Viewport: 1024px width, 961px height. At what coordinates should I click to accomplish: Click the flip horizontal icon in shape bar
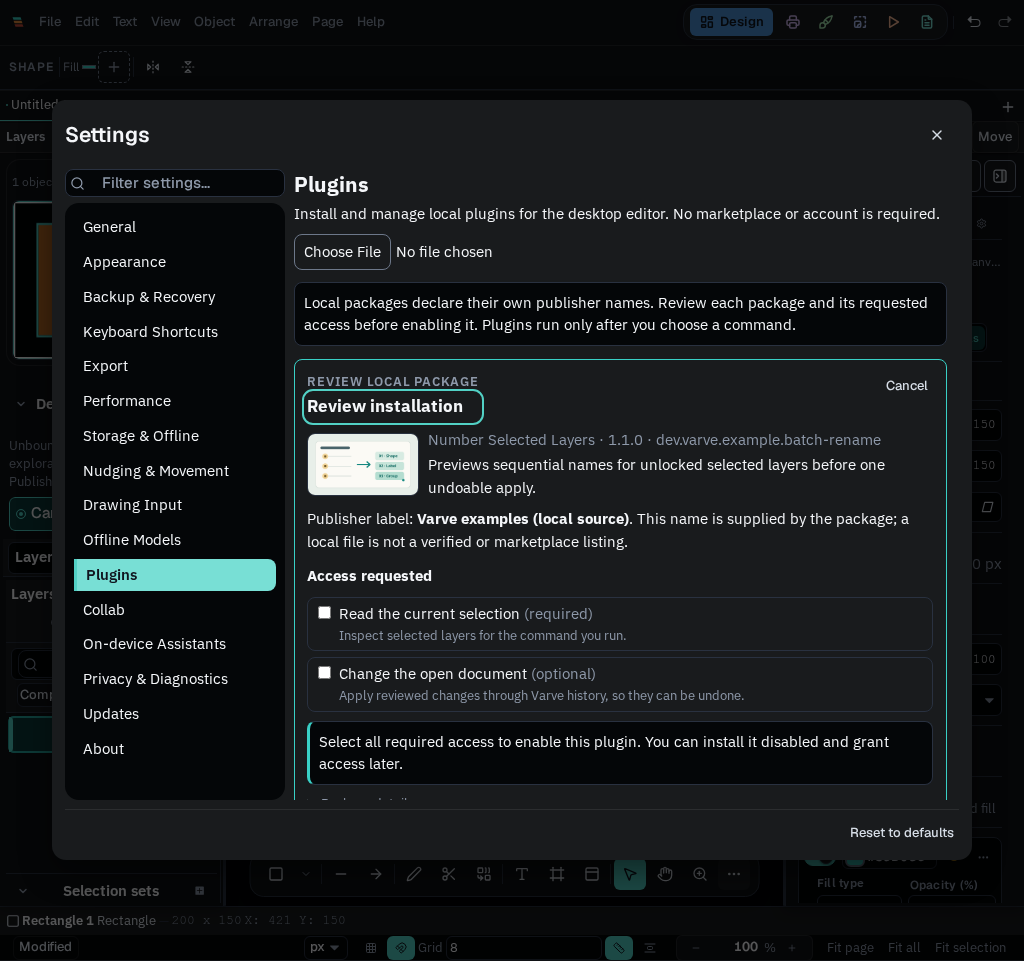tap(153, 67)
